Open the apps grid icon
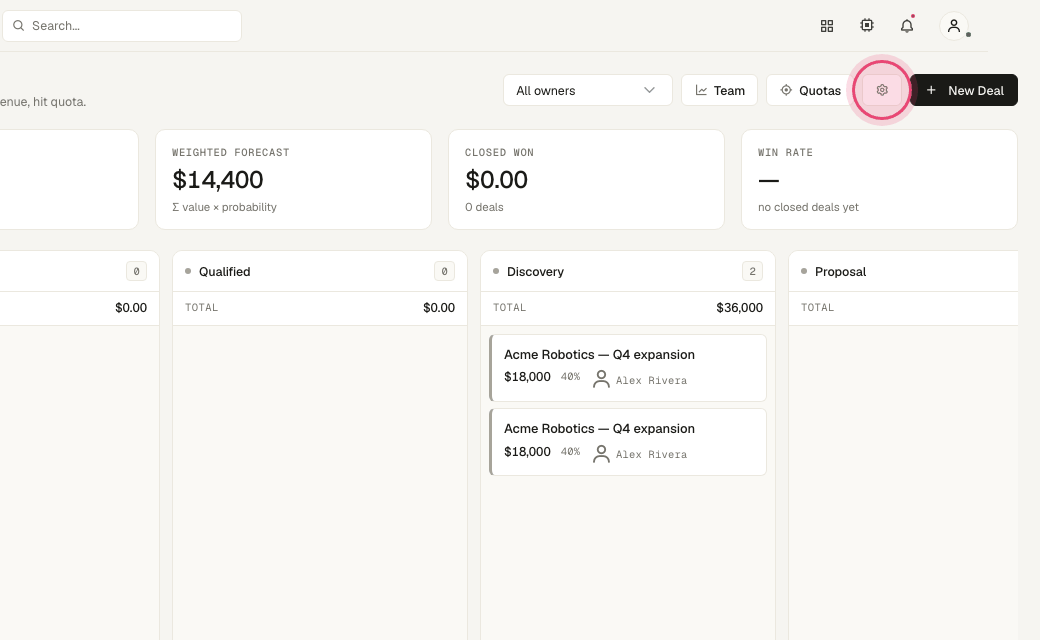Image resolution: width=1040 pixels, height=640 pixels. [826, 26]
